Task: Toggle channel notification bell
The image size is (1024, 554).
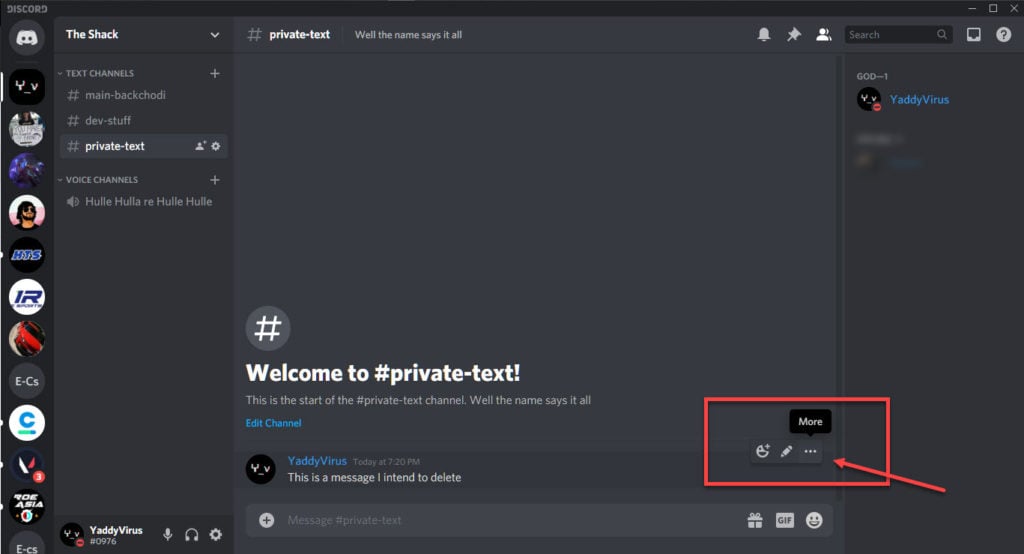Action: 763,35
